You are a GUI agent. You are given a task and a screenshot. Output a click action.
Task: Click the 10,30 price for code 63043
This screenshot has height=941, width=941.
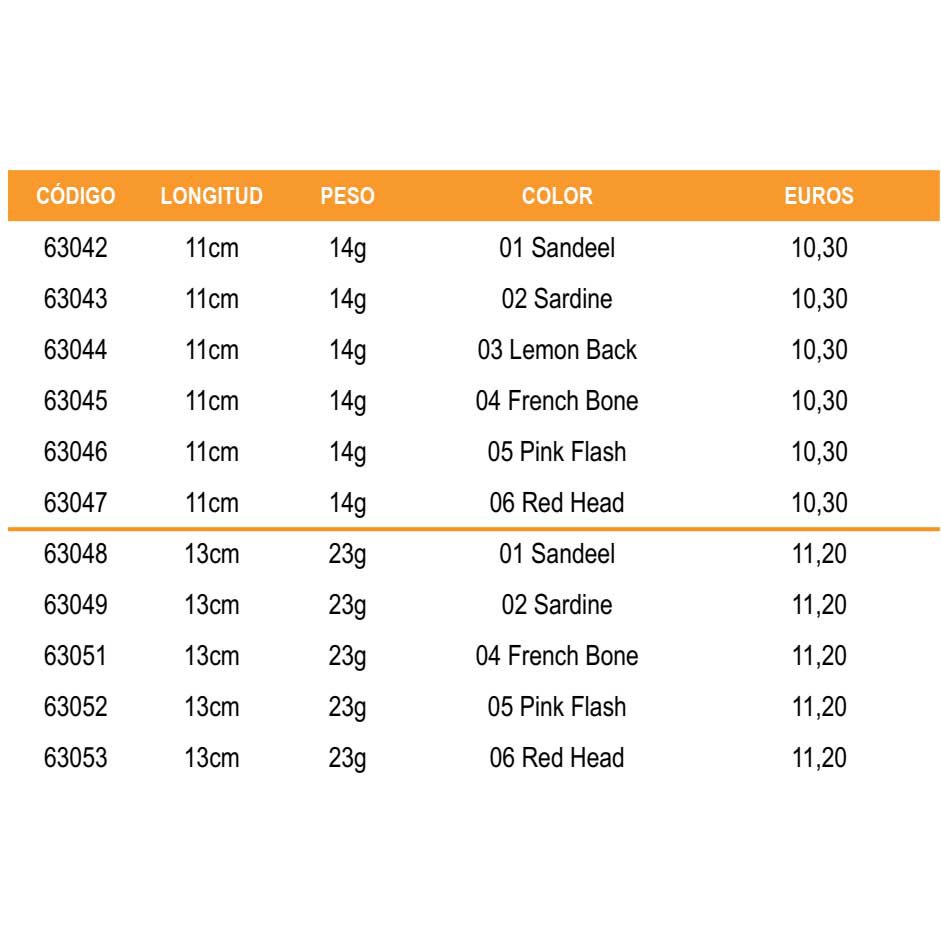click(819, 299)
